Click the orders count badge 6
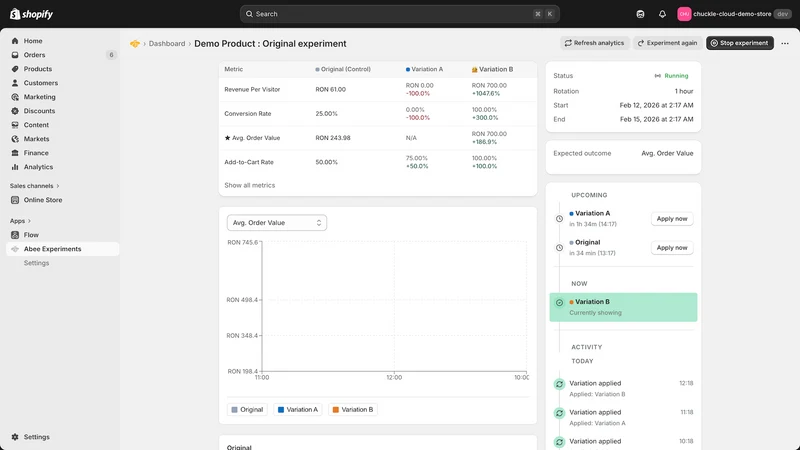The height and width of the screenshot is (450, 800). pyautogui.click(x=111, y=55)
